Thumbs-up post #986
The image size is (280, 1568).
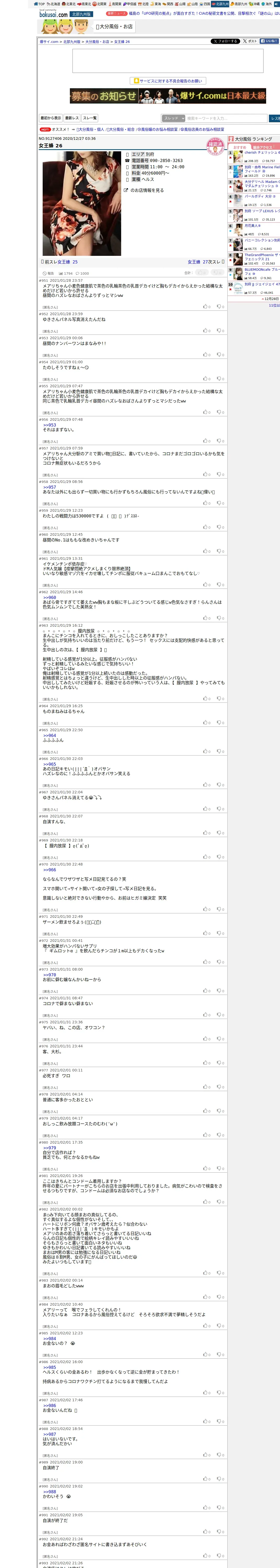[x=206, y=1393]
